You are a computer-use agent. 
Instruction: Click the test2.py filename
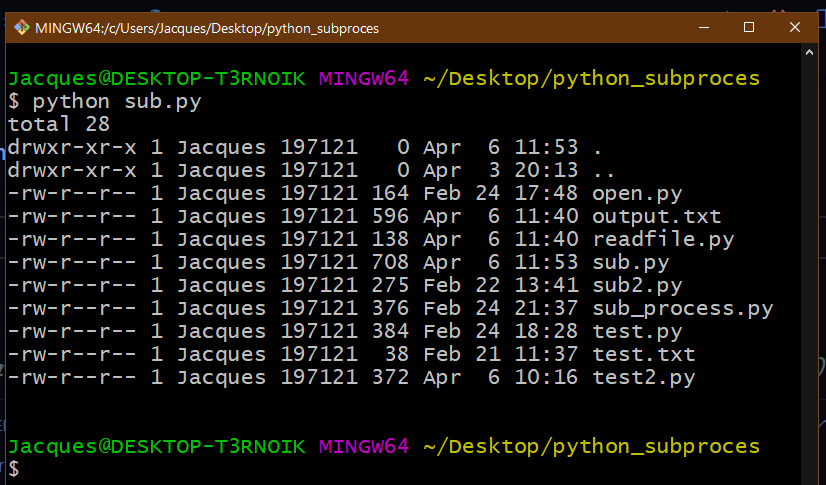pos(643,377)
